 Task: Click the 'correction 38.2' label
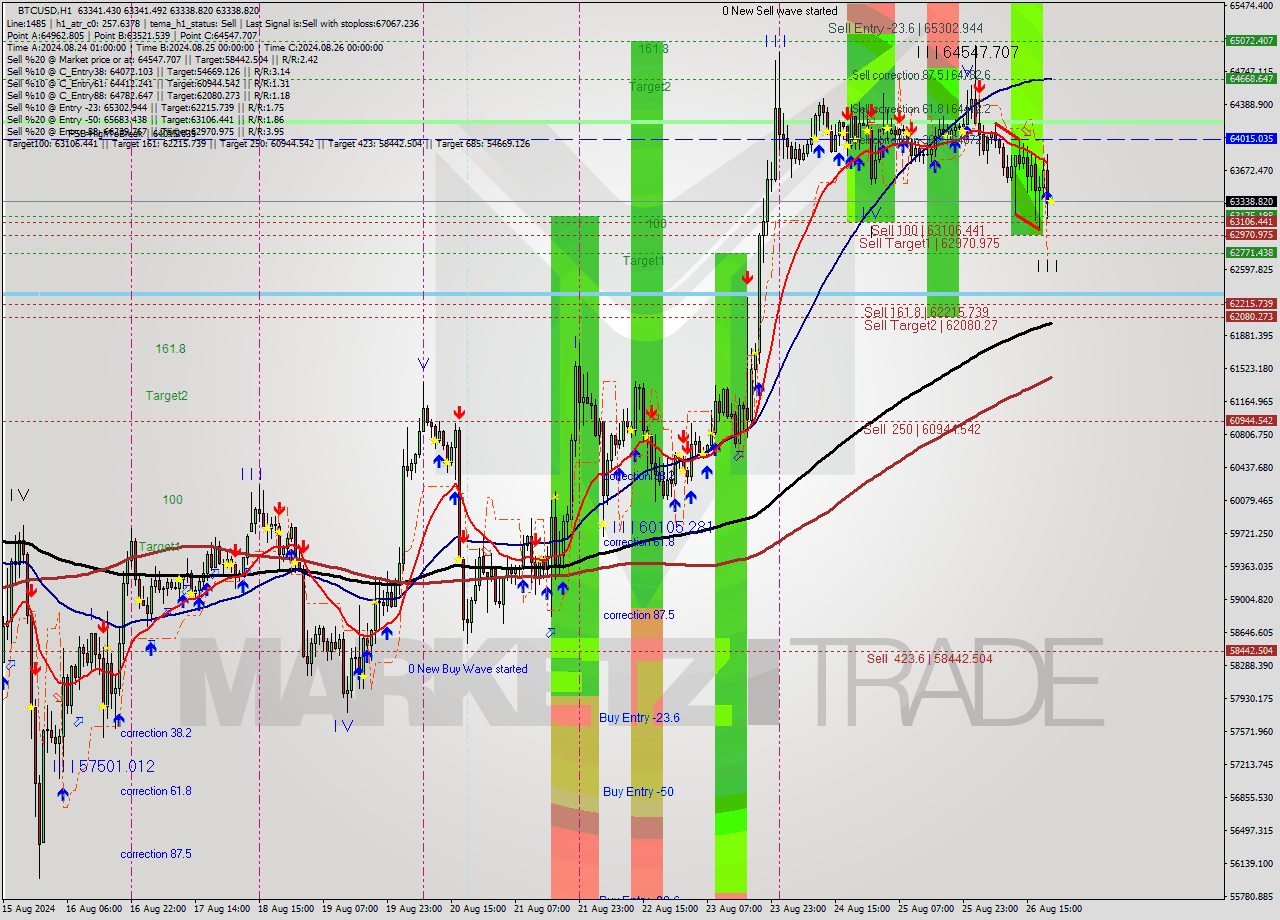tap(156, 733)
